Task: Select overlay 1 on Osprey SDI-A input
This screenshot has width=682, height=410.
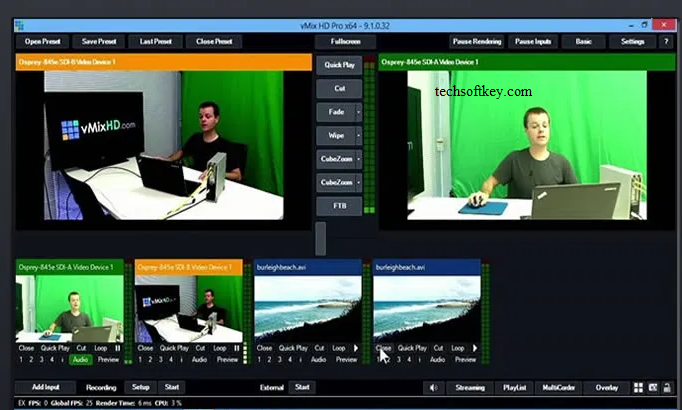Action: click(21, 360)
